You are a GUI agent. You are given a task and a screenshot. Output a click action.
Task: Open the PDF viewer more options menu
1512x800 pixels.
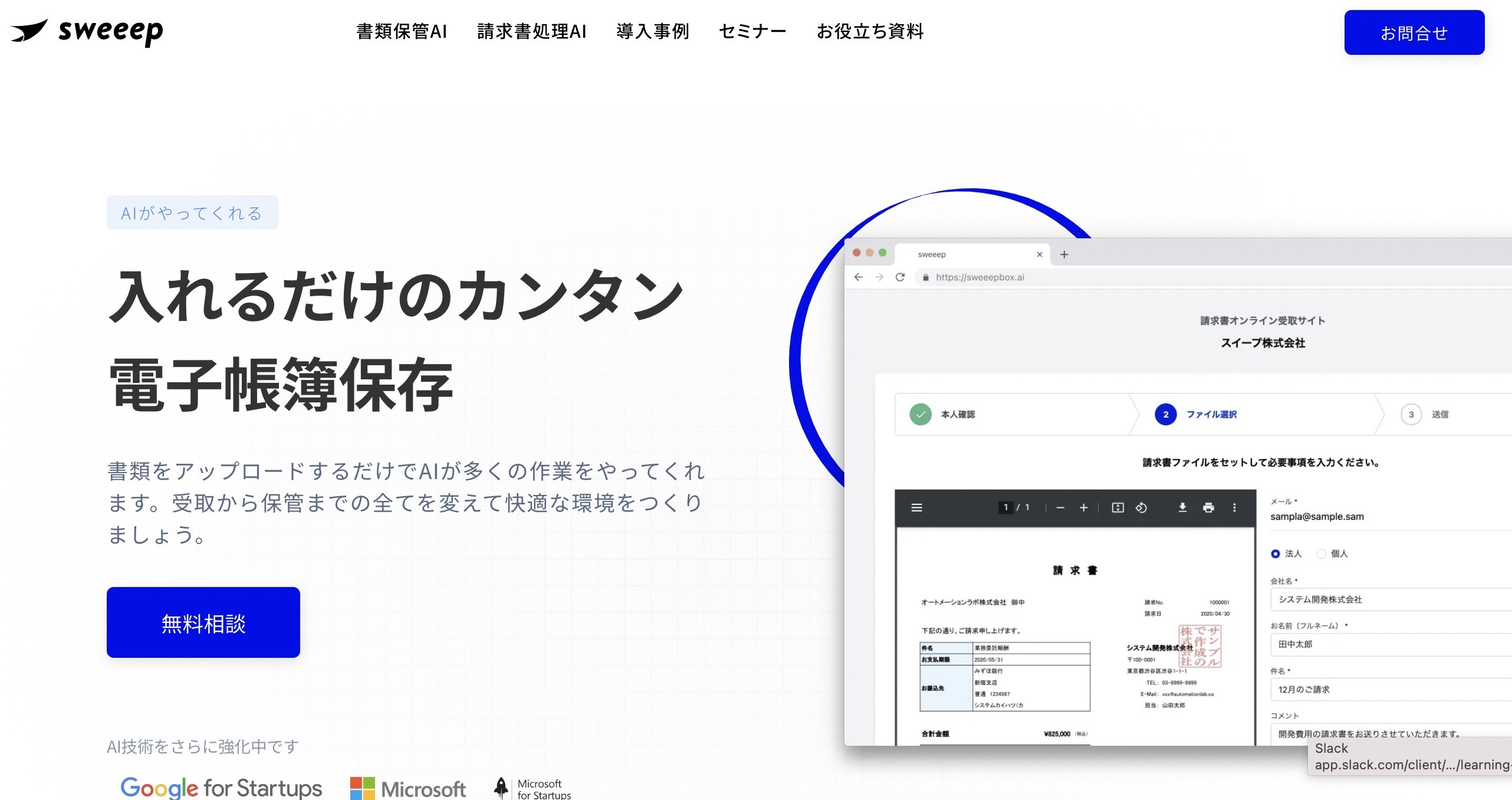pos(1234,507)
